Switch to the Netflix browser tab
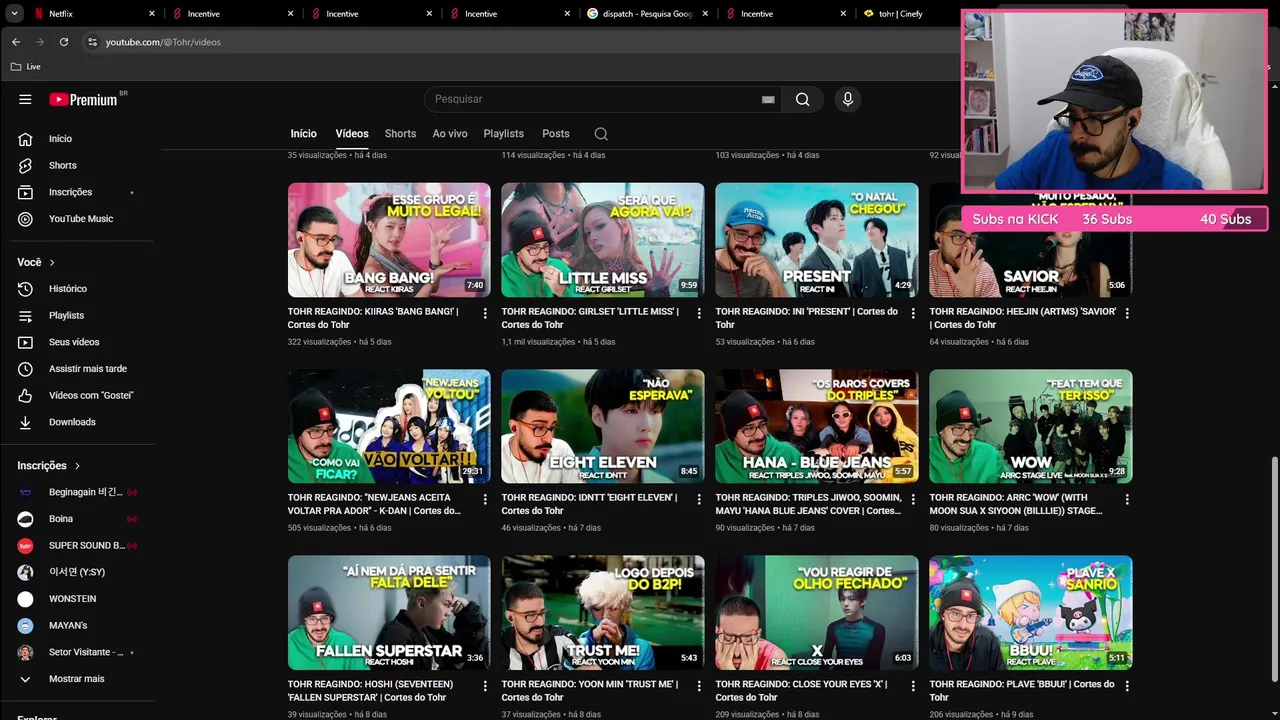 pos(94,14)
